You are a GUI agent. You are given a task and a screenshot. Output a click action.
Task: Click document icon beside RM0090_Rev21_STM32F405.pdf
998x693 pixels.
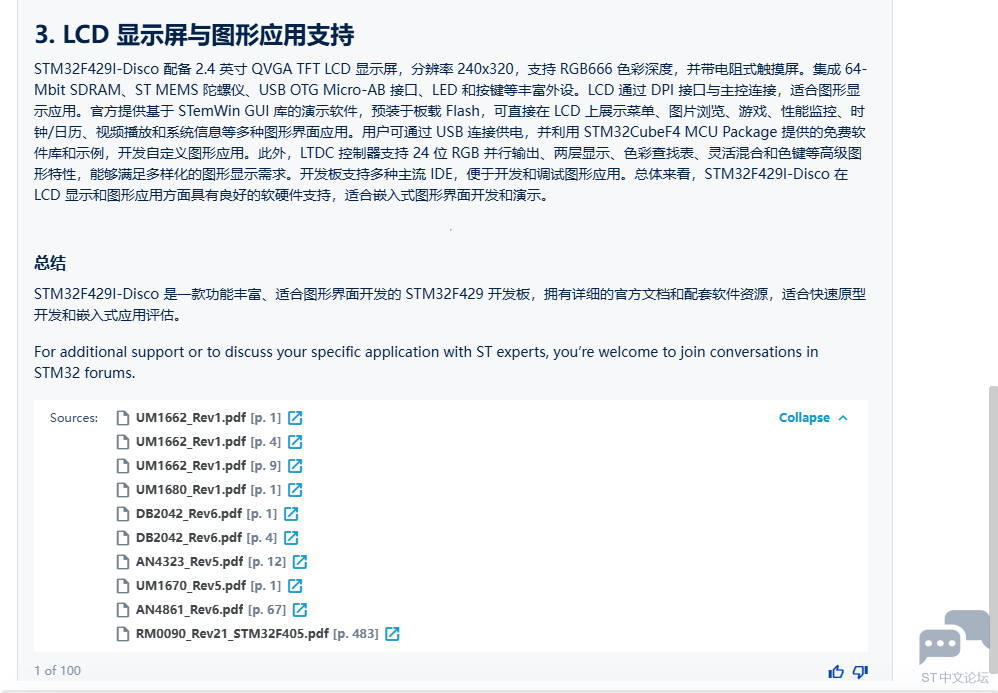pos(123,634)
